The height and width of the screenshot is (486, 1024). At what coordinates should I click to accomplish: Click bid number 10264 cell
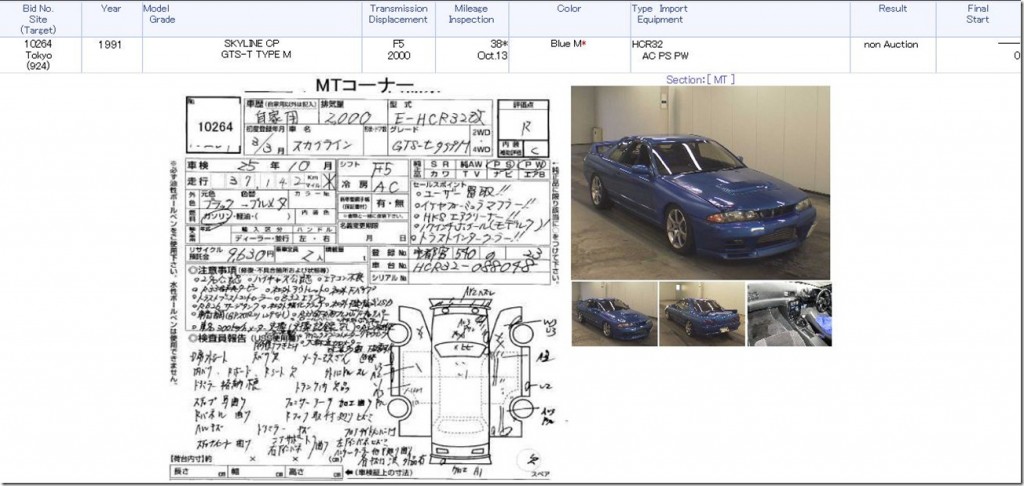click(x=38, y=43)
